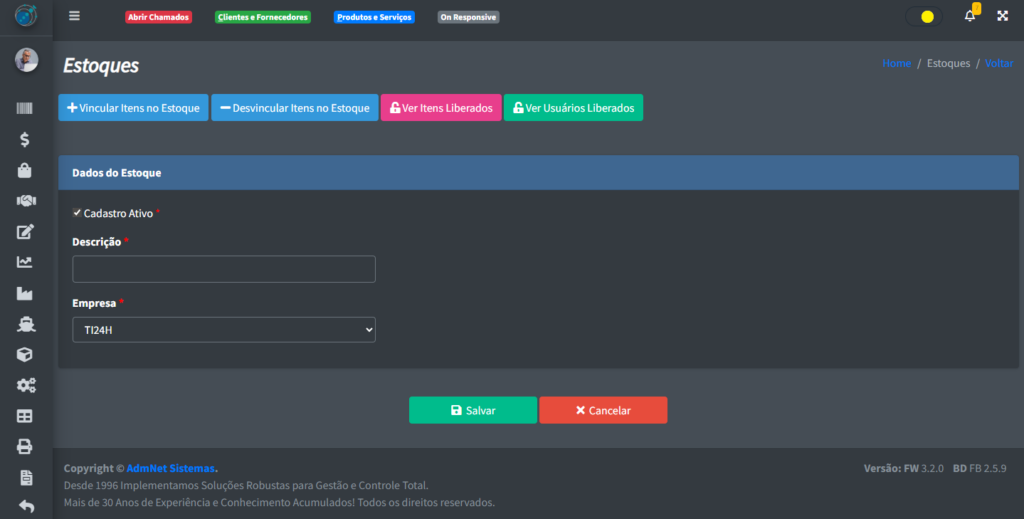Image resolution: width=1024 pixels, height=519 pixels.
Task: Click the printer icon in sidebar
Action: (x=25, y=446)
